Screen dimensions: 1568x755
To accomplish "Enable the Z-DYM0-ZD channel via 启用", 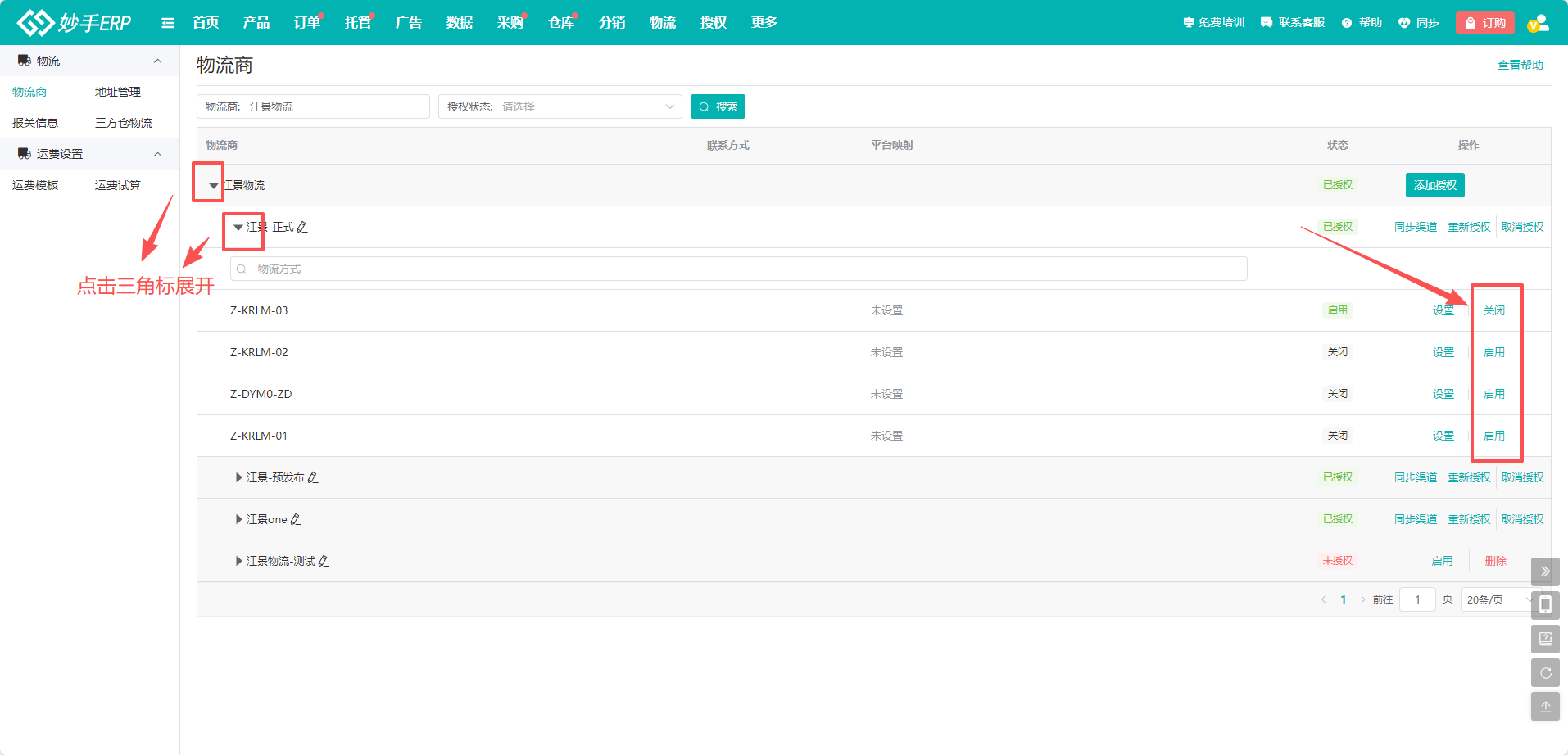I will (1493, 394).
